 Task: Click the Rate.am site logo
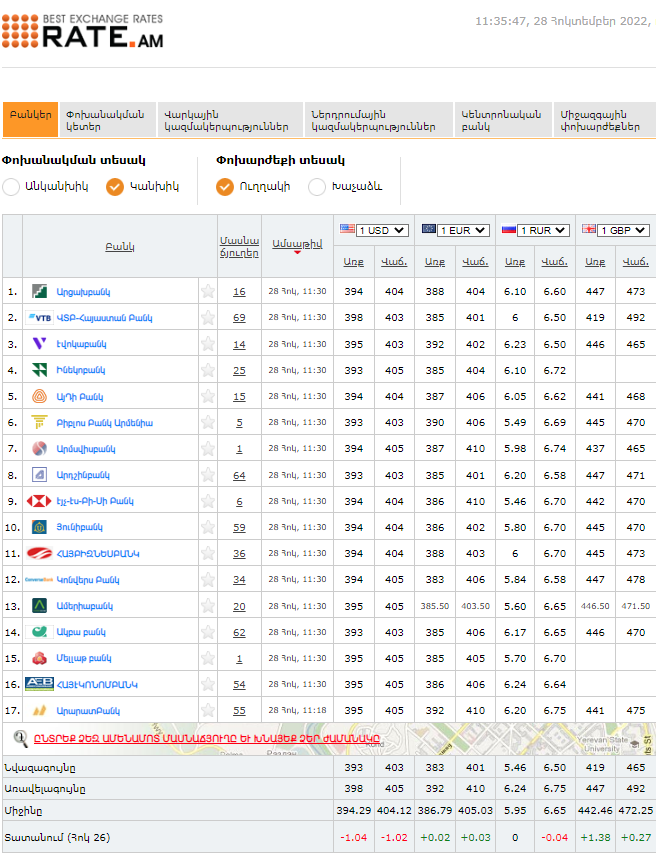coord(82,31)
